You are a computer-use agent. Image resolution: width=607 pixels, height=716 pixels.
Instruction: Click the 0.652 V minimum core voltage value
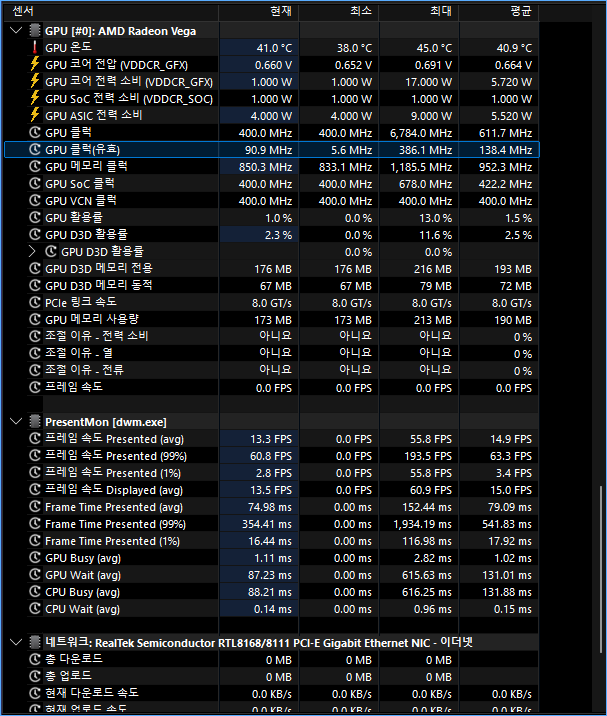353,65
